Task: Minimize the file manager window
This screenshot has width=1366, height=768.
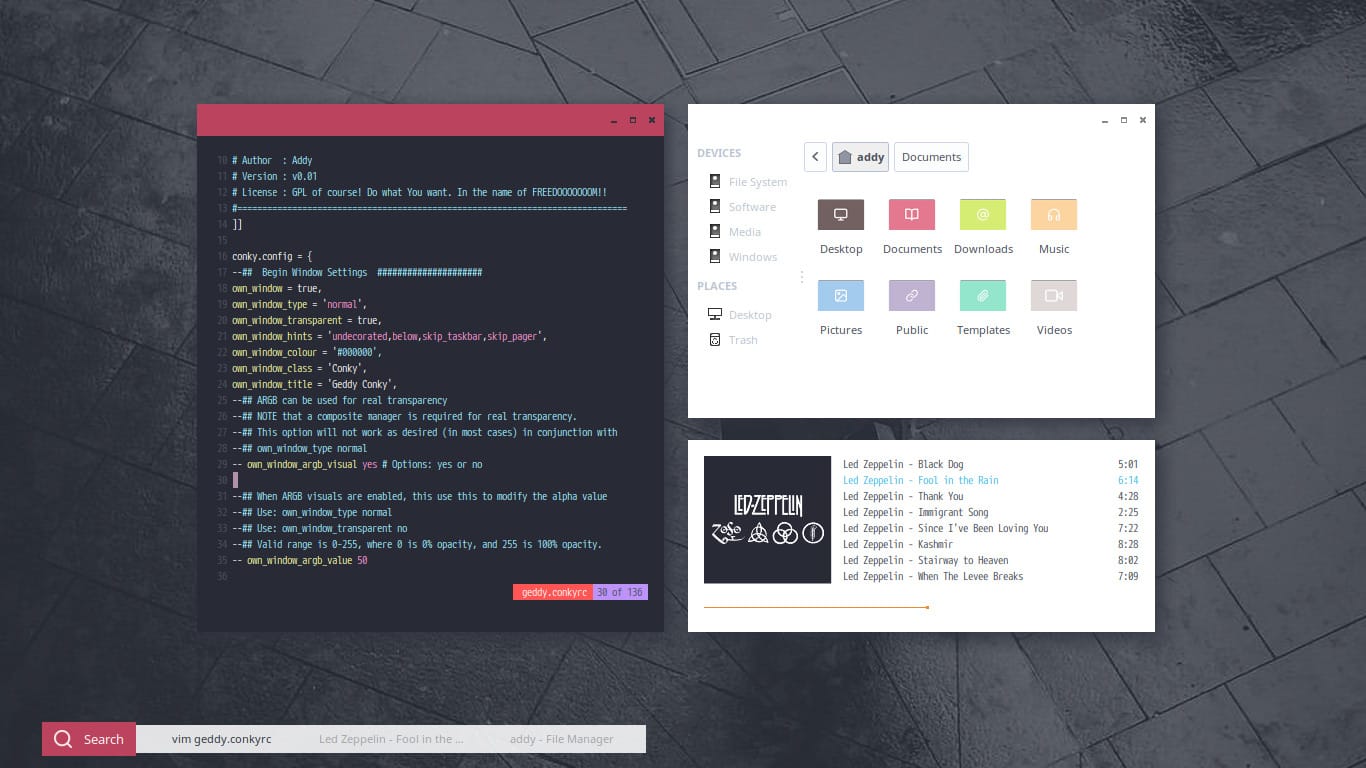Action: point(1105,120)
